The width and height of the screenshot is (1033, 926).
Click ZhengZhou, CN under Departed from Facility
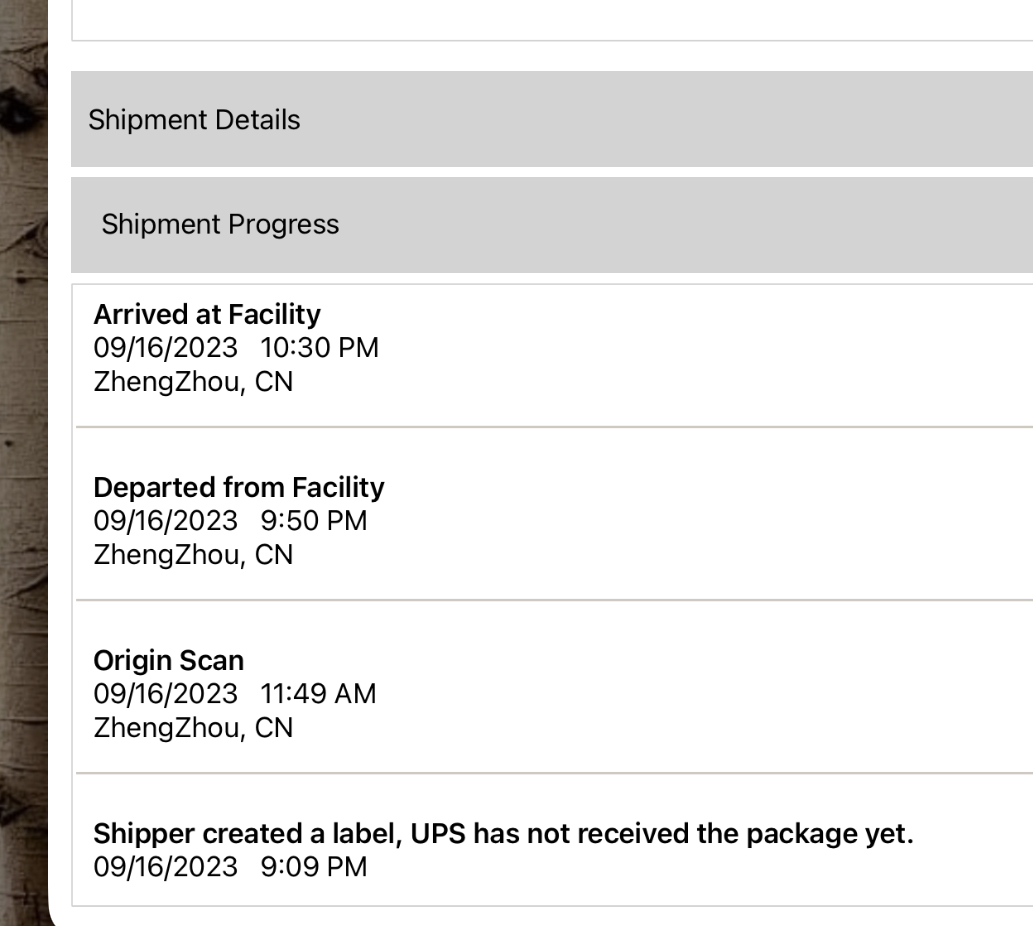coord(193,556)
